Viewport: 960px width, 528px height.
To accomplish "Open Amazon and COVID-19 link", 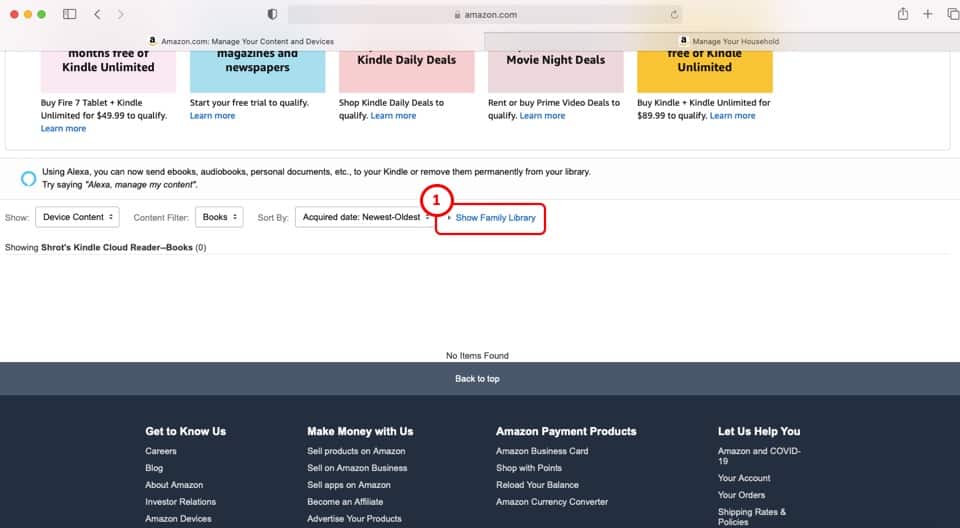I will click(x=759, y=456).
